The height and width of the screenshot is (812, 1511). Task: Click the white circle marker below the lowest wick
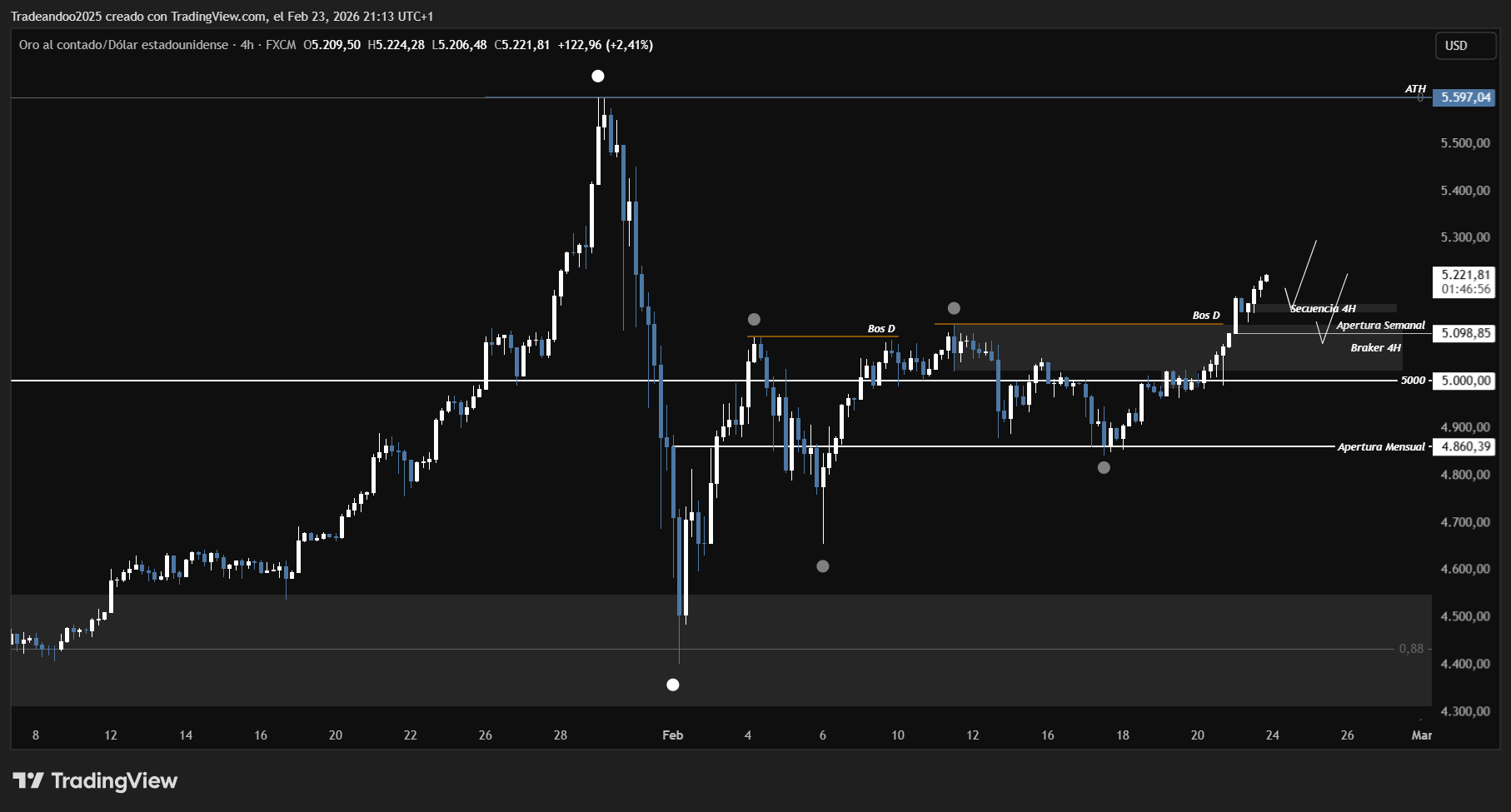[673, 685]
